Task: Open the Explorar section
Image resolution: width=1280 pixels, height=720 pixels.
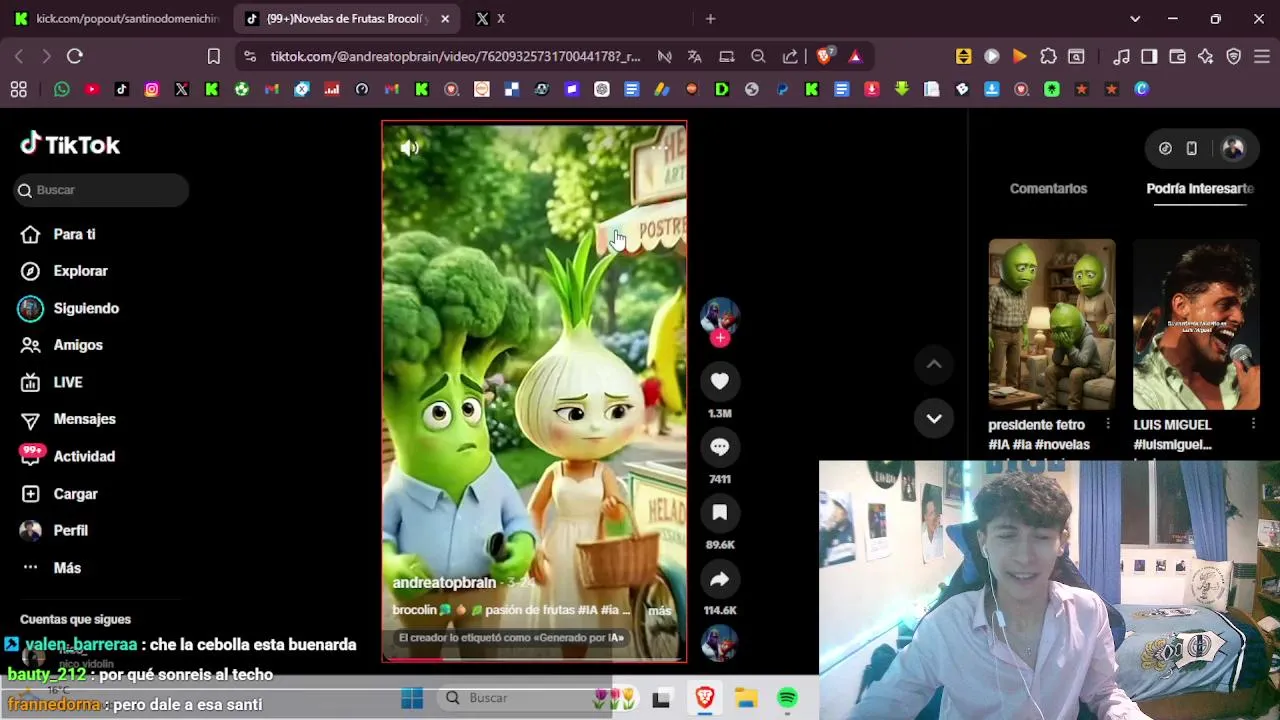Action: coord(80,271)
